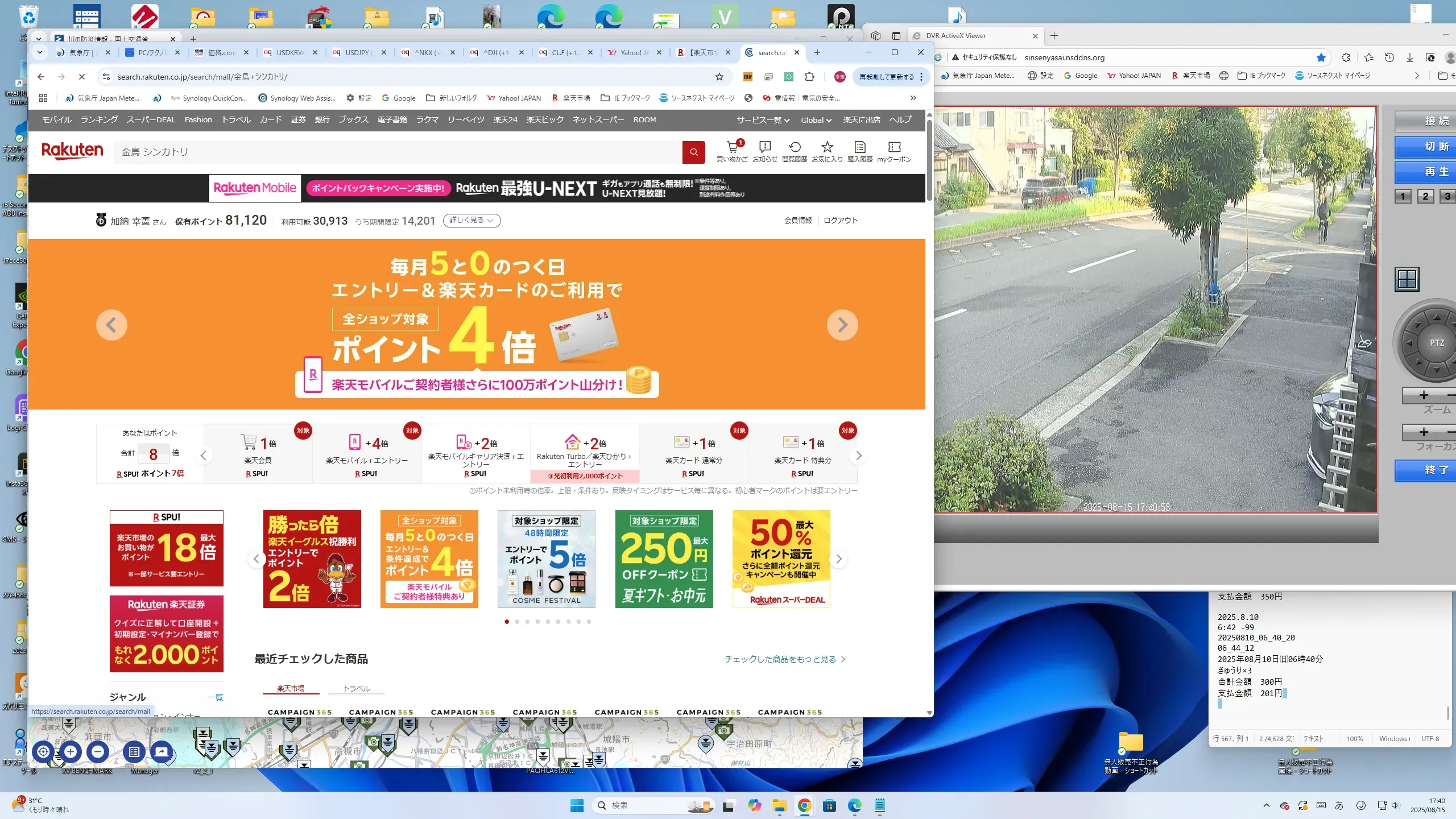Go to first carousel pagination dot
This screenshot has height=819, width=1456.
[x=507, y=622]
